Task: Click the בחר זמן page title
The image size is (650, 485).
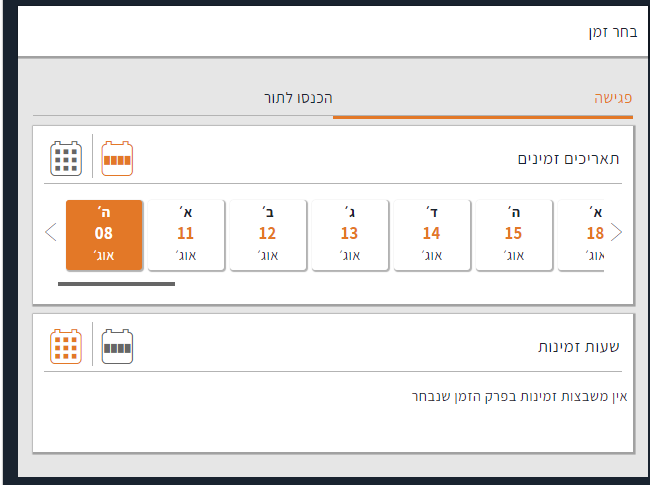Action: (611, 32)
